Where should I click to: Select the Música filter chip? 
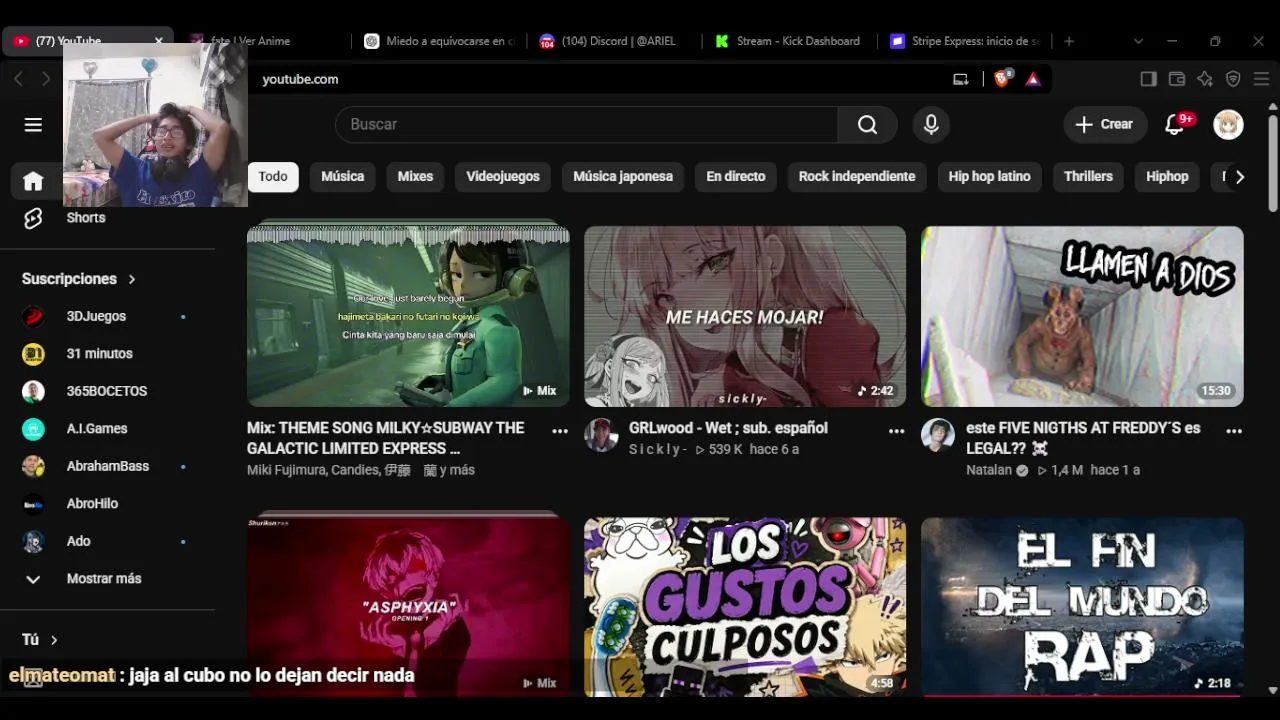pyautogui.click(x=343, y=177)
